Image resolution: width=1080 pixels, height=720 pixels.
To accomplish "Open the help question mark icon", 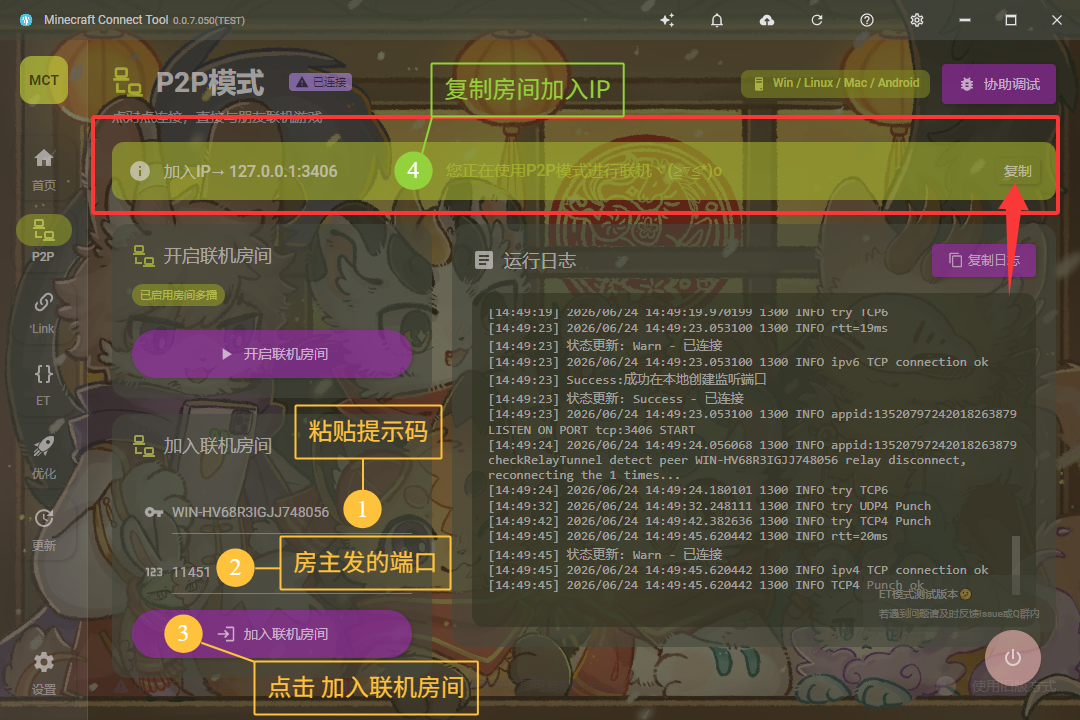I will [867, 20].
